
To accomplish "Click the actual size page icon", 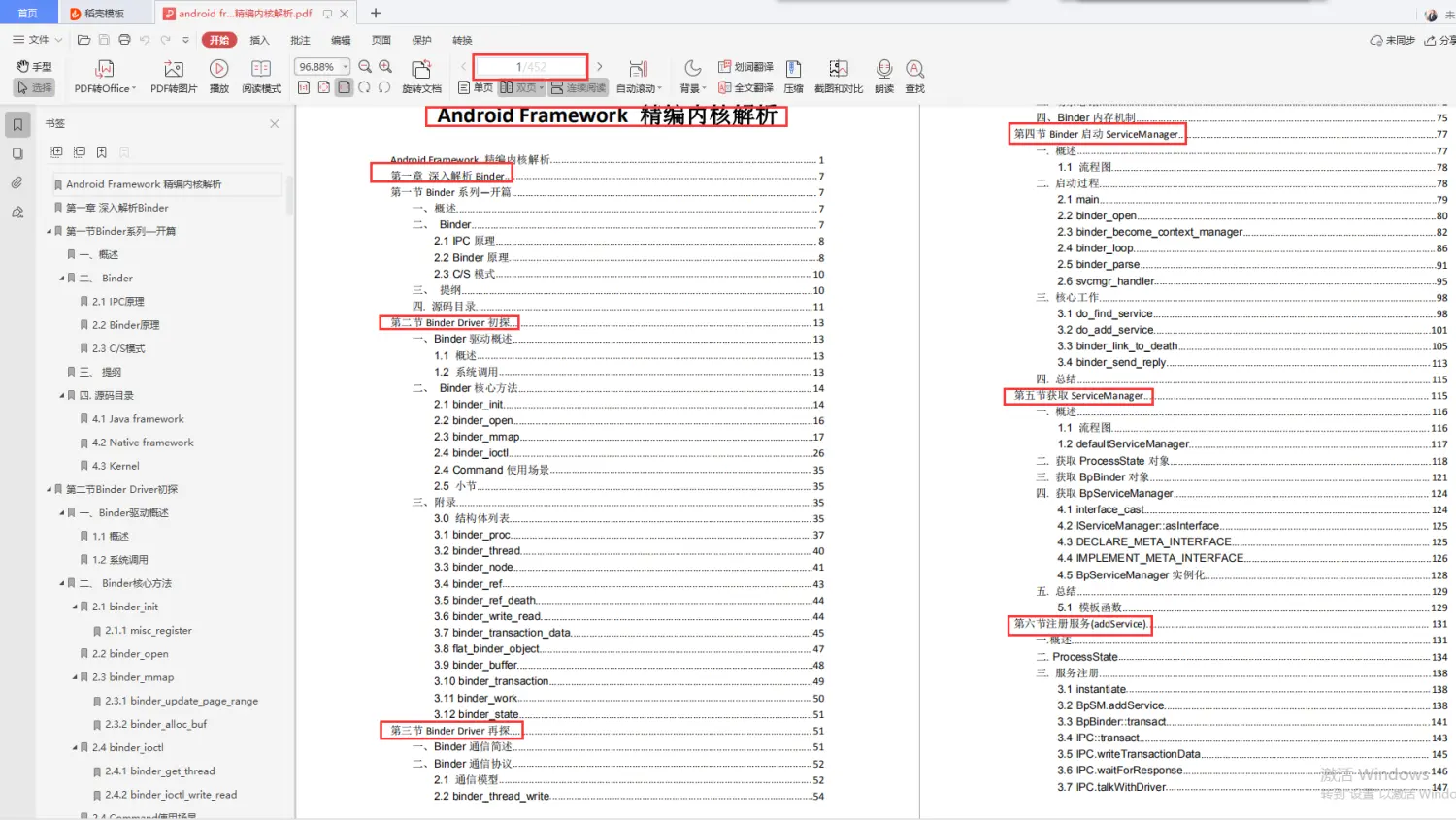I will [304, 87].
